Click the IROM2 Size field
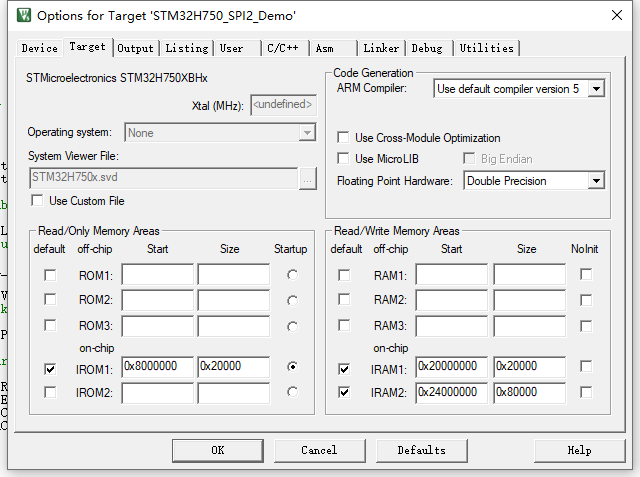The image size is (640, 477). tap(234, 393)
